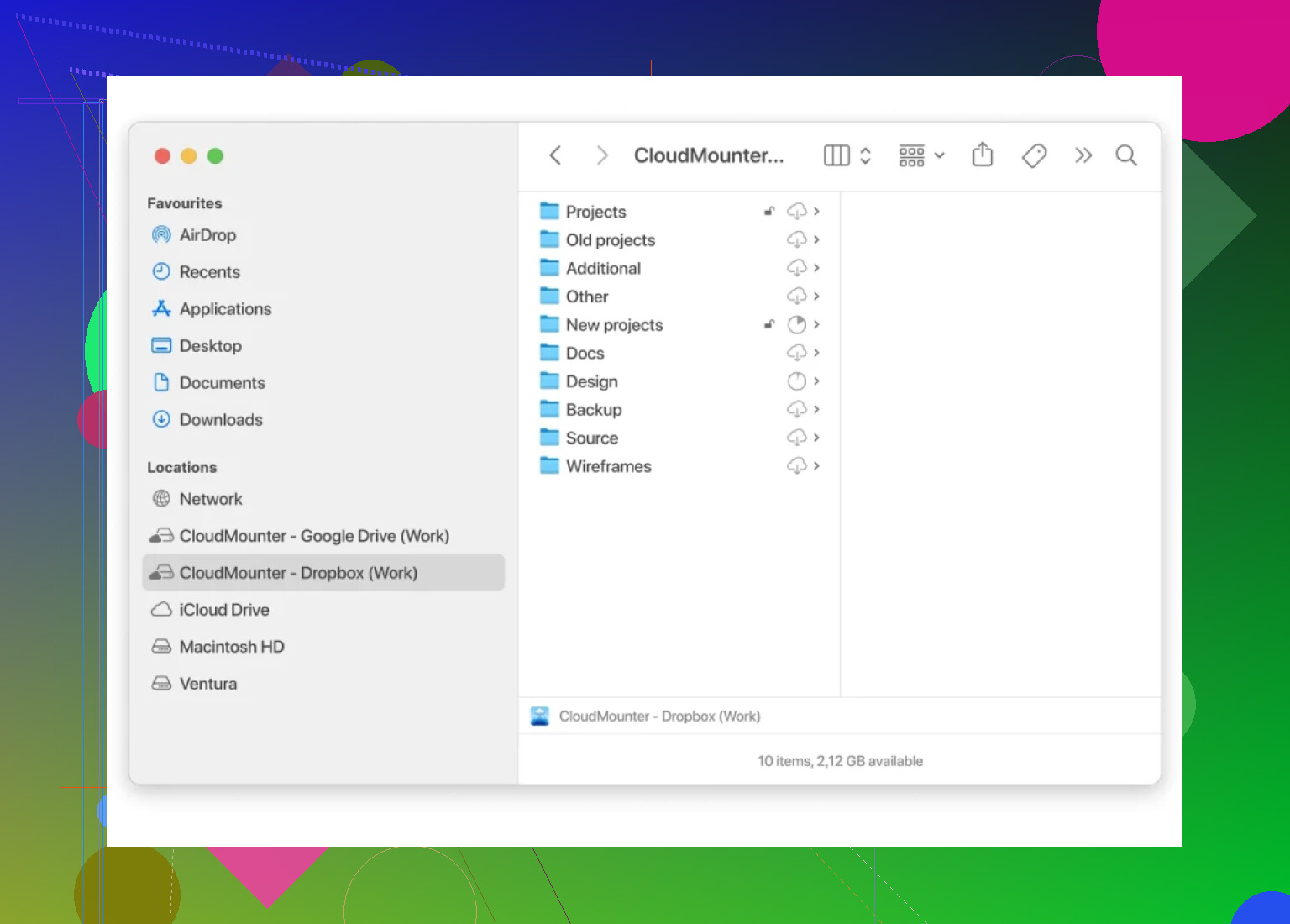Viewport: 1290px width, 924px height.
Task: Select the Old projects folder
Action: 679,240
